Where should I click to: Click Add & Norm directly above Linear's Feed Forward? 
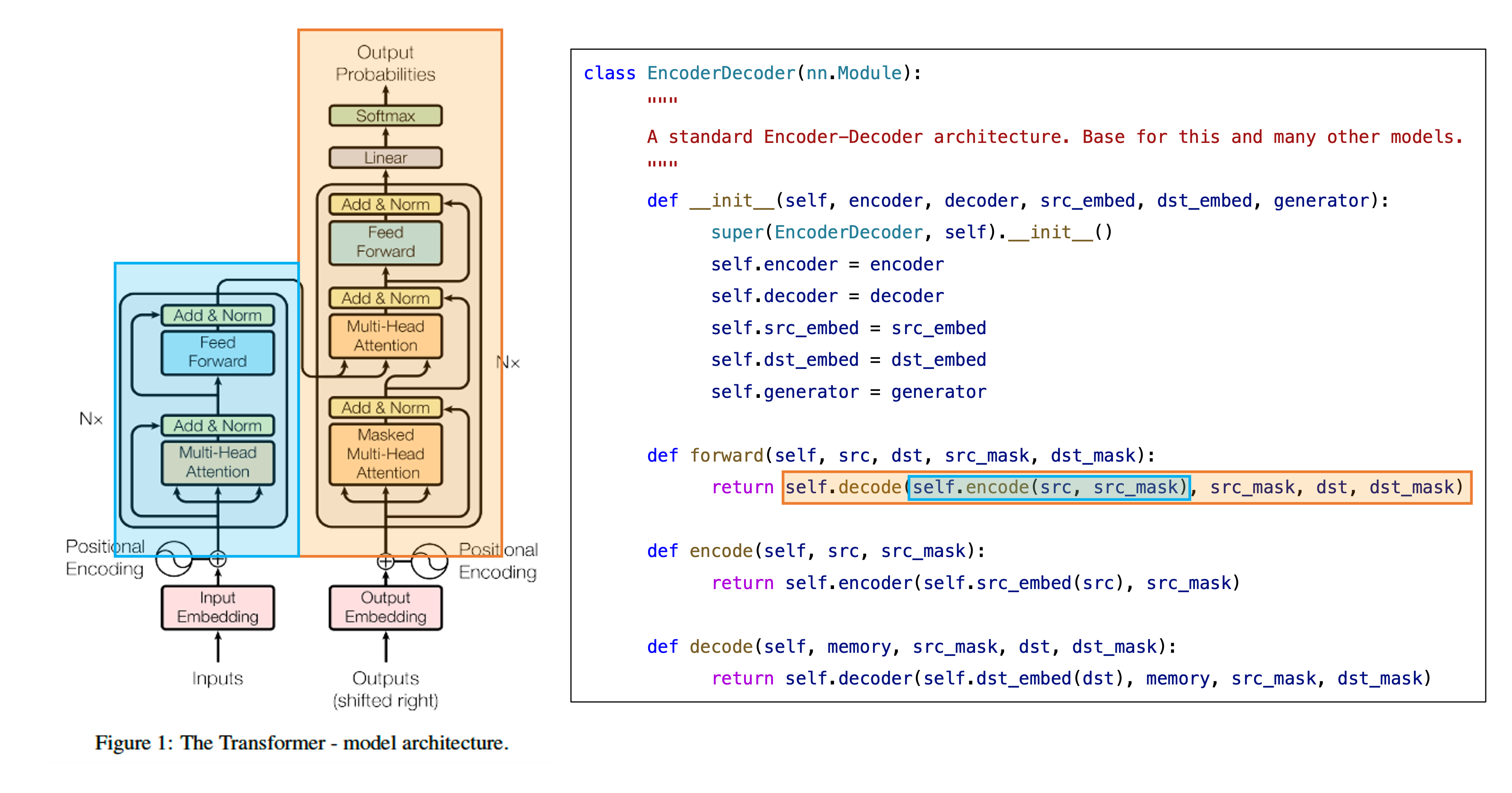click(x=385, y=204)
